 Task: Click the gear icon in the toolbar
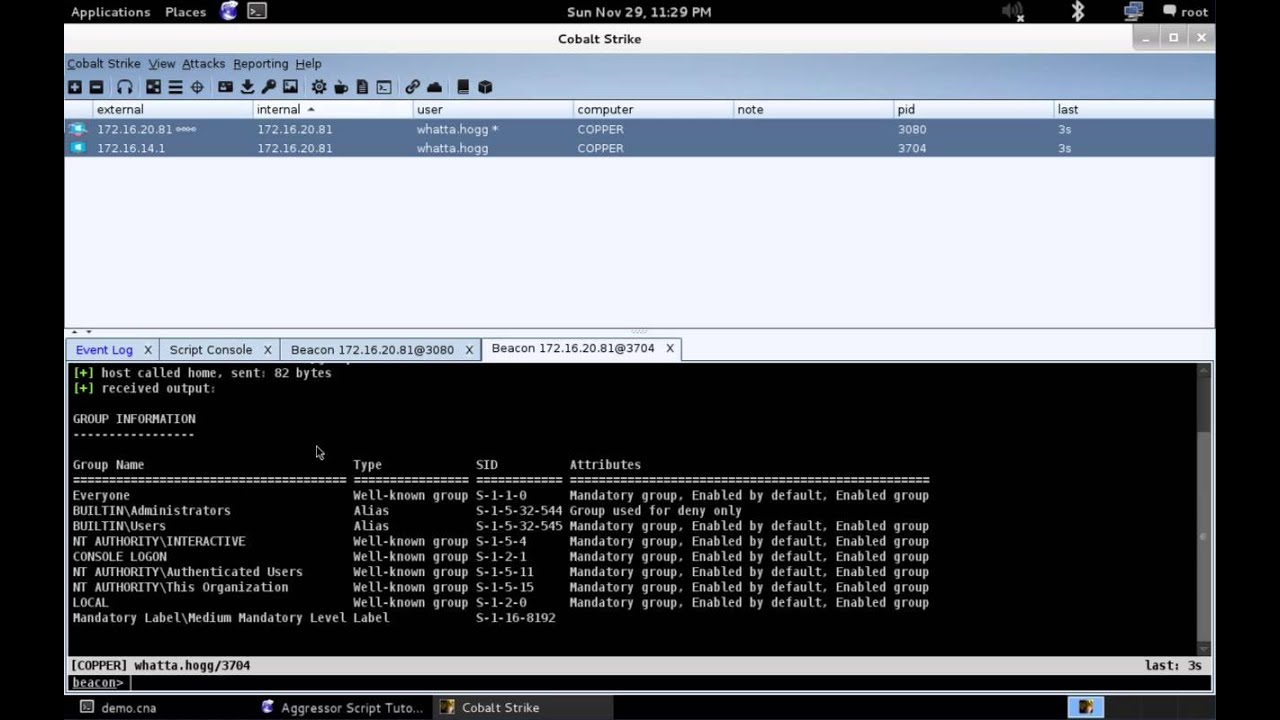tap(319, 87)
